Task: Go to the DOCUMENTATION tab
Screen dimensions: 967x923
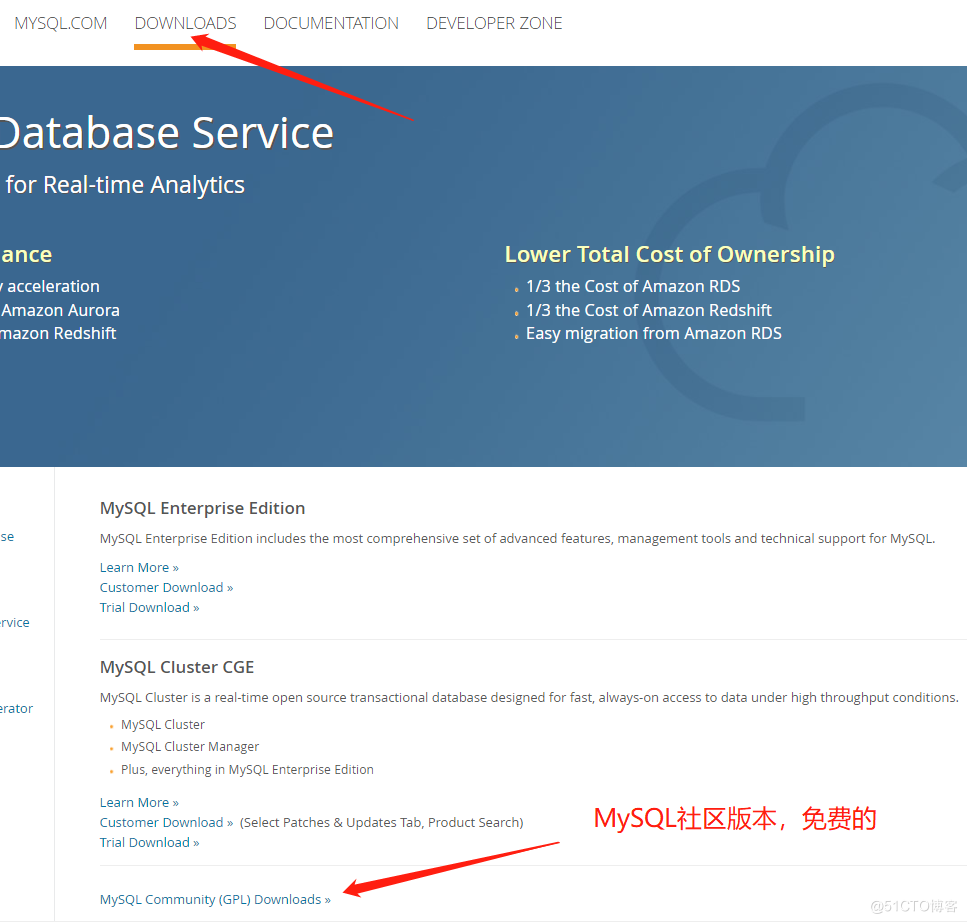Action: (x=331, y=23)
